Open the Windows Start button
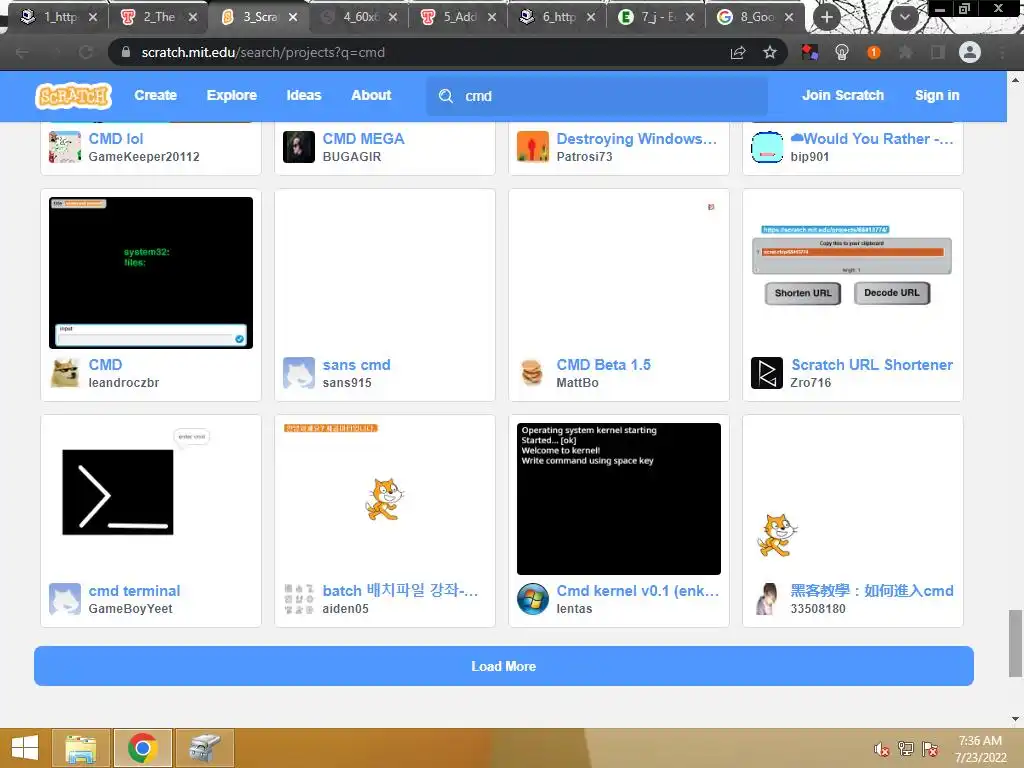Image resolution: width=1024 pixels, height=768 pixels. pos(25,748)
